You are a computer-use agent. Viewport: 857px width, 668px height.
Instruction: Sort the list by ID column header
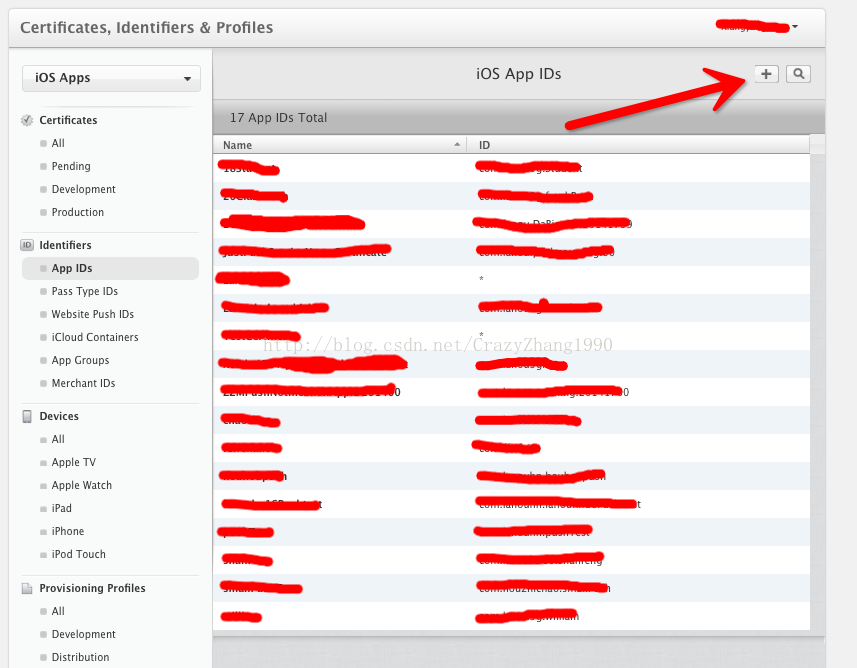[638, 145]
